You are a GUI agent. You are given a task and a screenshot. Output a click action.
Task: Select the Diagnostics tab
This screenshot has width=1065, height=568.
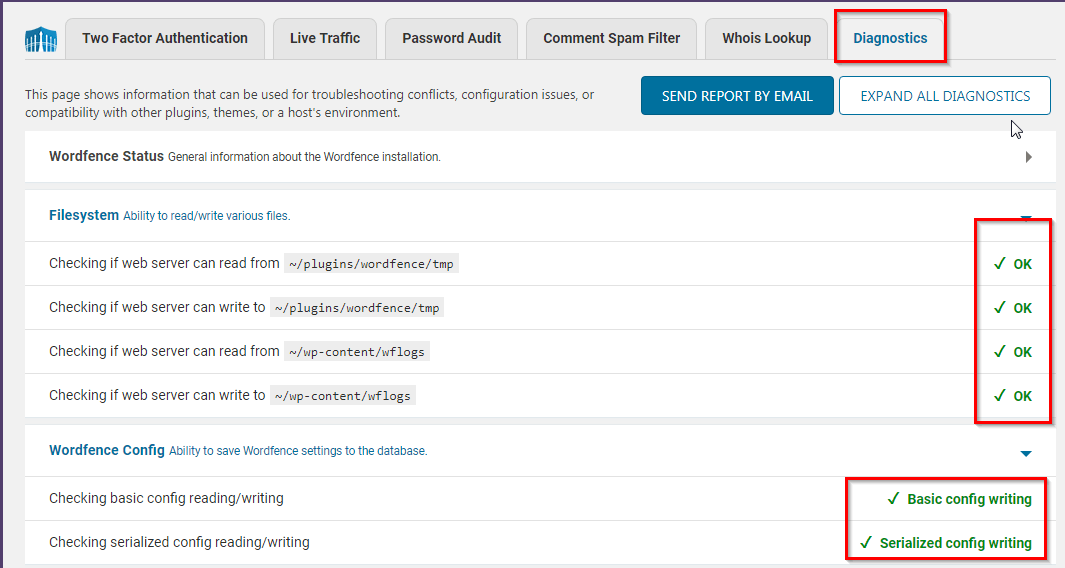(x=890, y=39)
